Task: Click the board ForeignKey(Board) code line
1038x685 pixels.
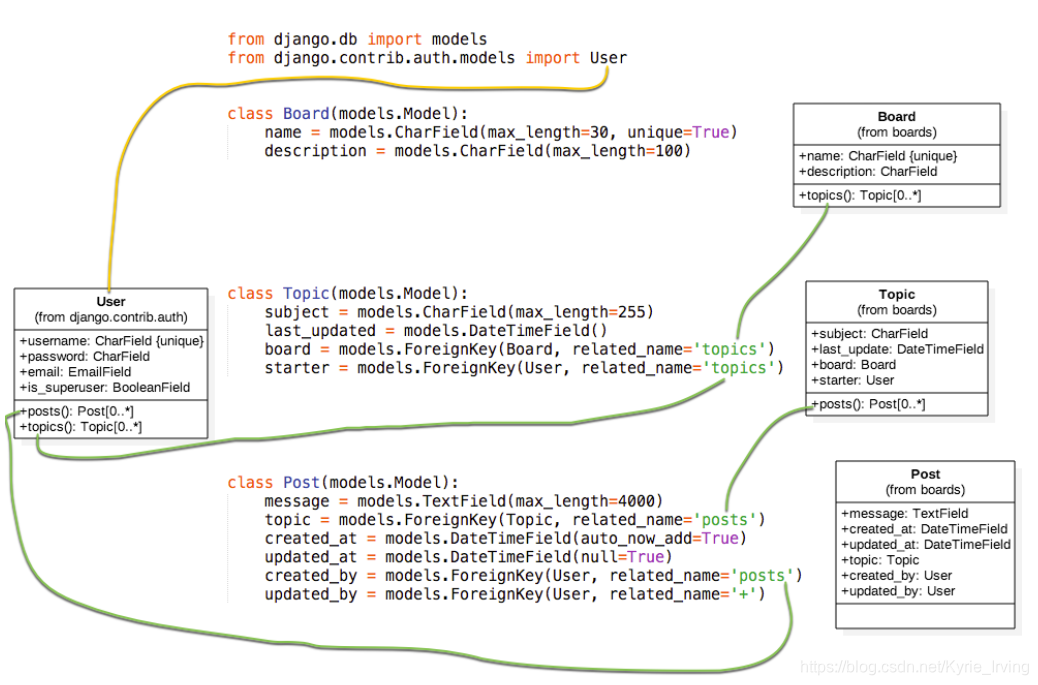Action: point(519,349)
